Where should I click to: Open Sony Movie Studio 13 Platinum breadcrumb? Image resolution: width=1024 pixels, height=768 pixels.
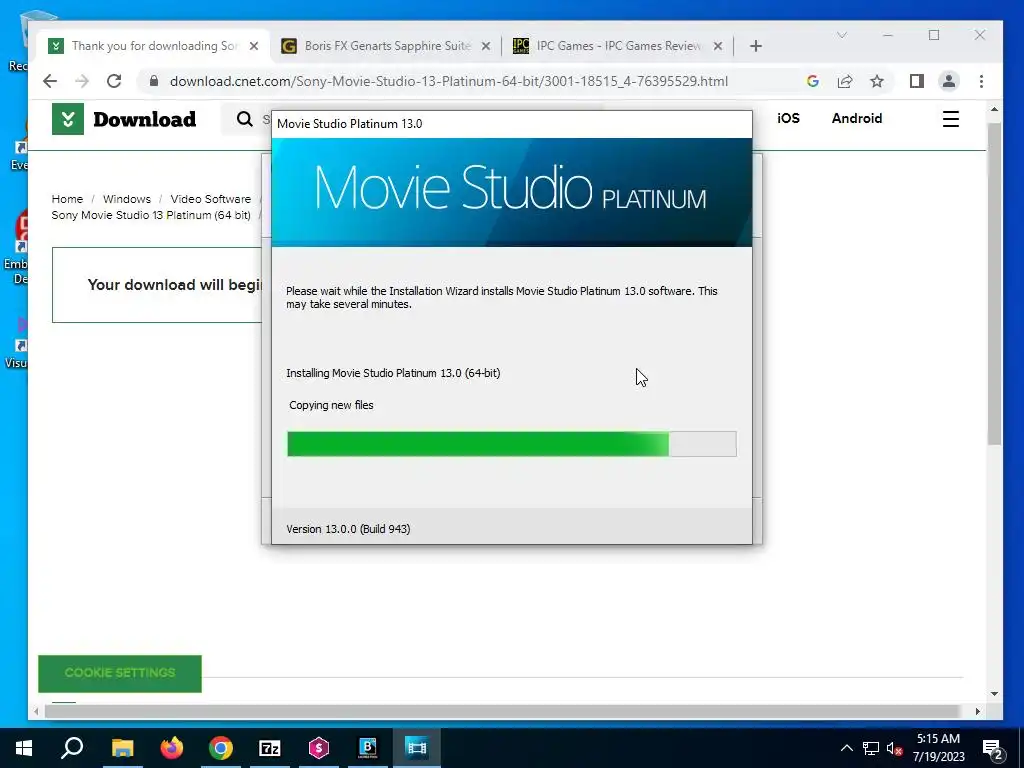coord(151,215)
